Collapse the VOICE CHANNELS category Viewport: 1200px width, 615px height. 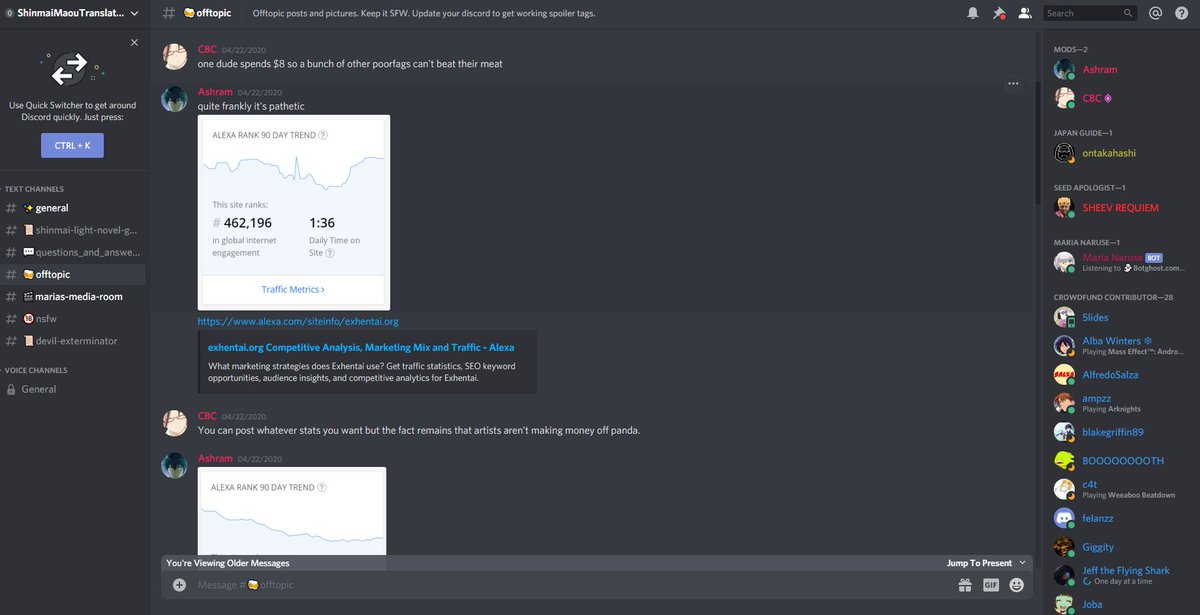click(x=35, y=370)
